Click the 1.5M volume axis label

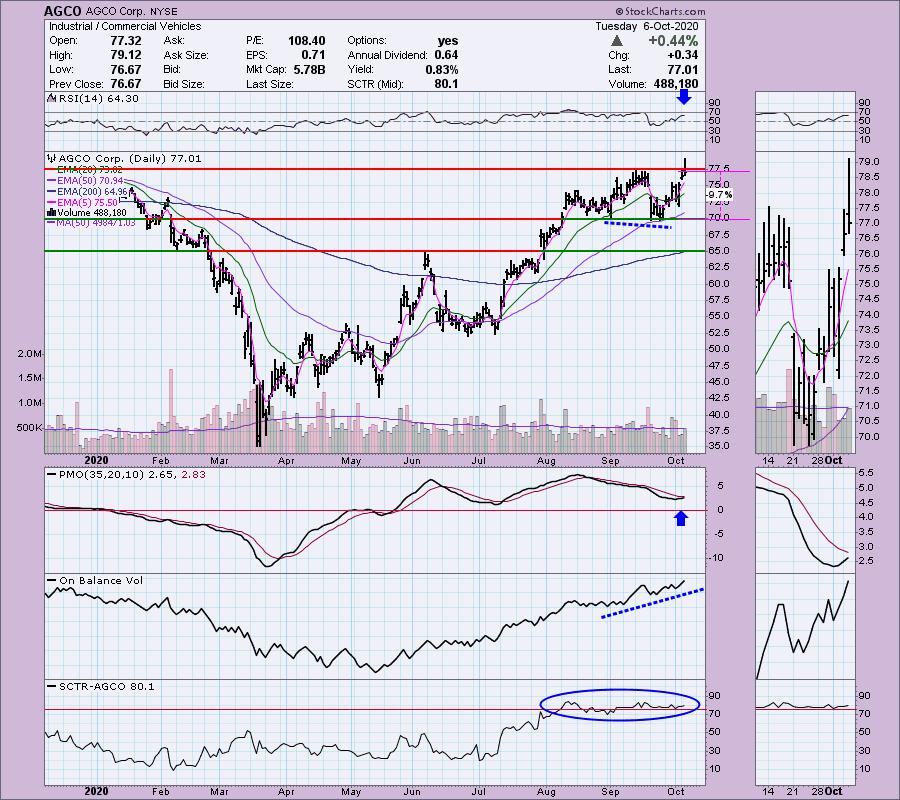[29, 378]
